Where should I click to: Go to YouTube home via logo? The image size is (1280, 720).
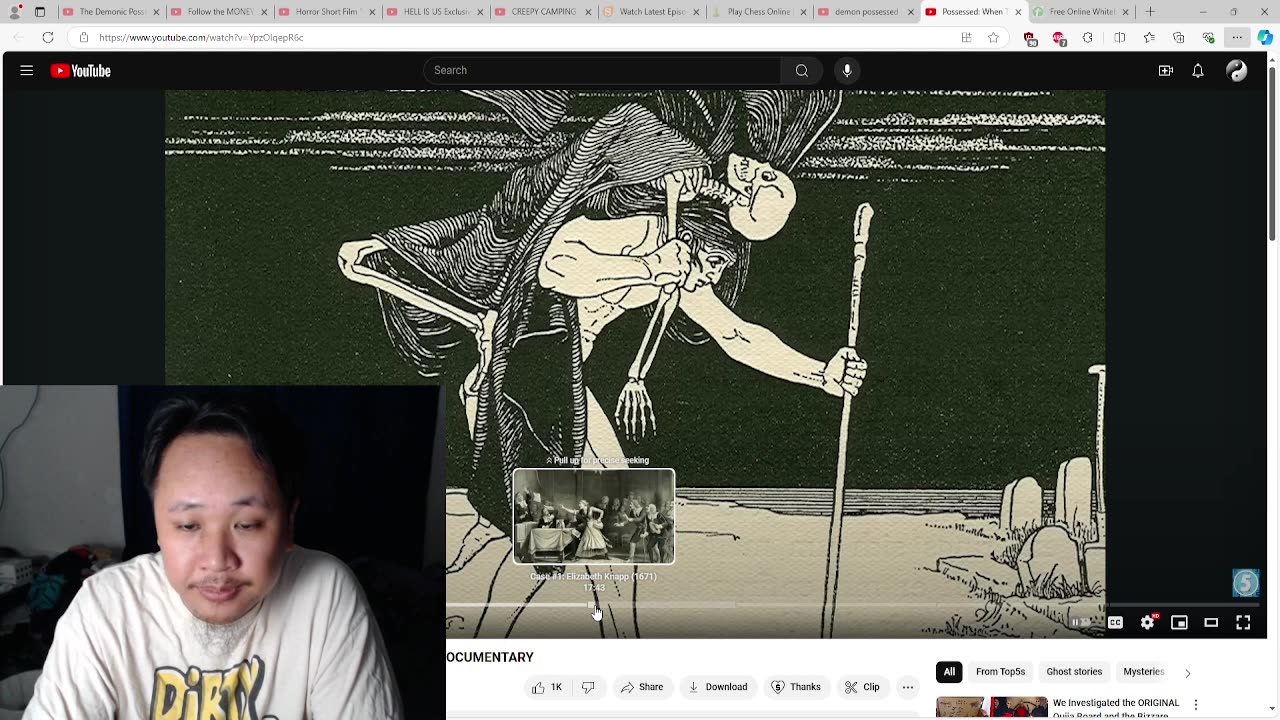pyautogui.click(x=80, y=70)
